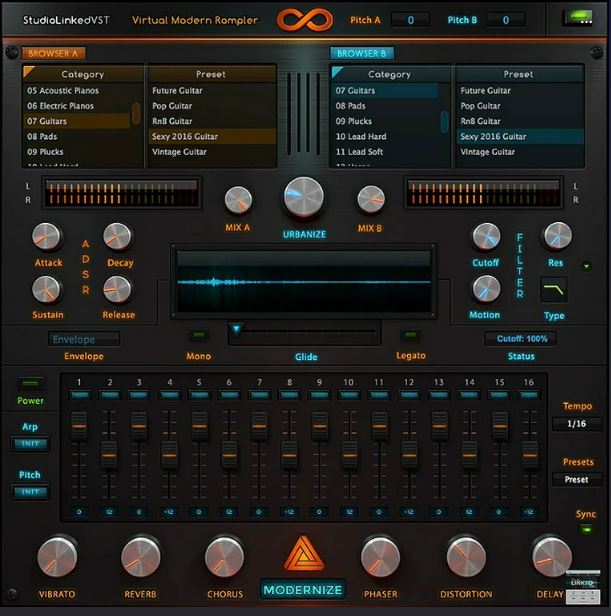Click the filter Type curve icon
Screen dimensions: 611x616
[554, 290]
